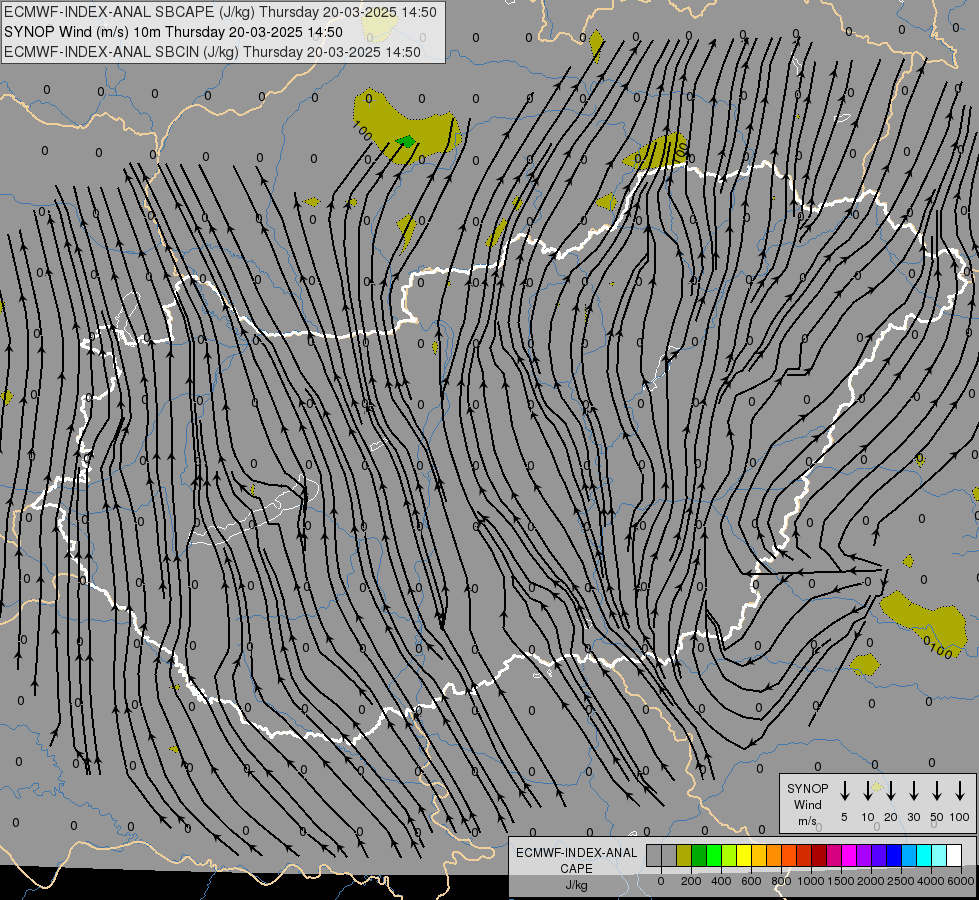
Task: Click the small bright green CAPE patch on map
Action: click(x=406, y=141)
